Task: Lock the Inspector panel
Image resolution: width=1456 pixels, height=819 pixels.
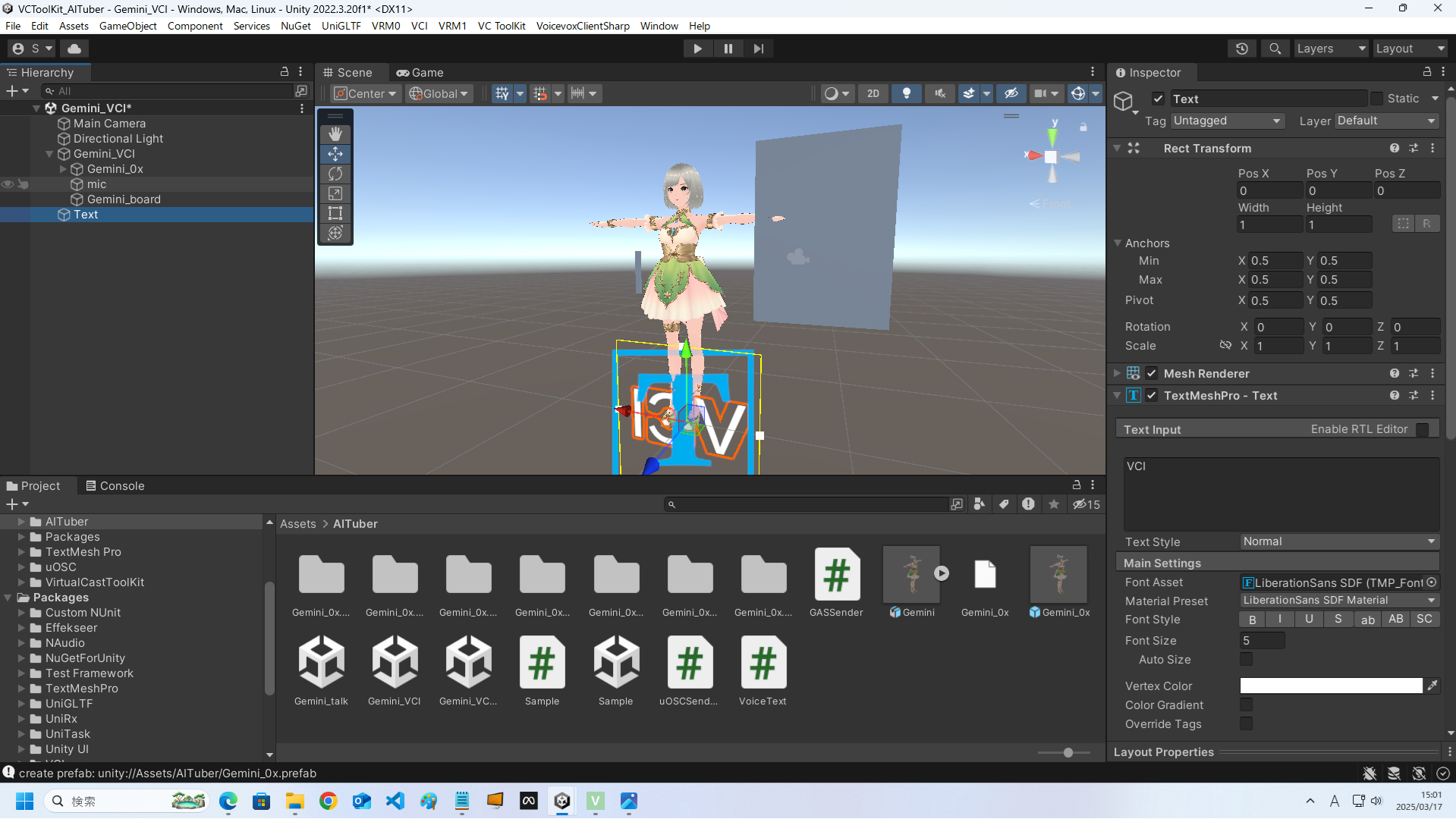Action: point(1426,72)
